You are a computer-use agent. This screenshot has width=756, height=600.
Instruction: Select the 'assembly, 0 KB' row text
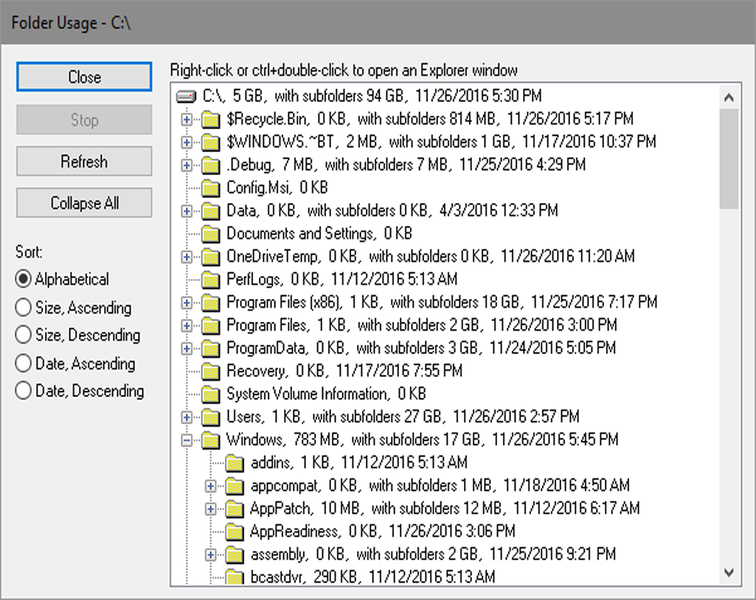click(x=433, y=554)
